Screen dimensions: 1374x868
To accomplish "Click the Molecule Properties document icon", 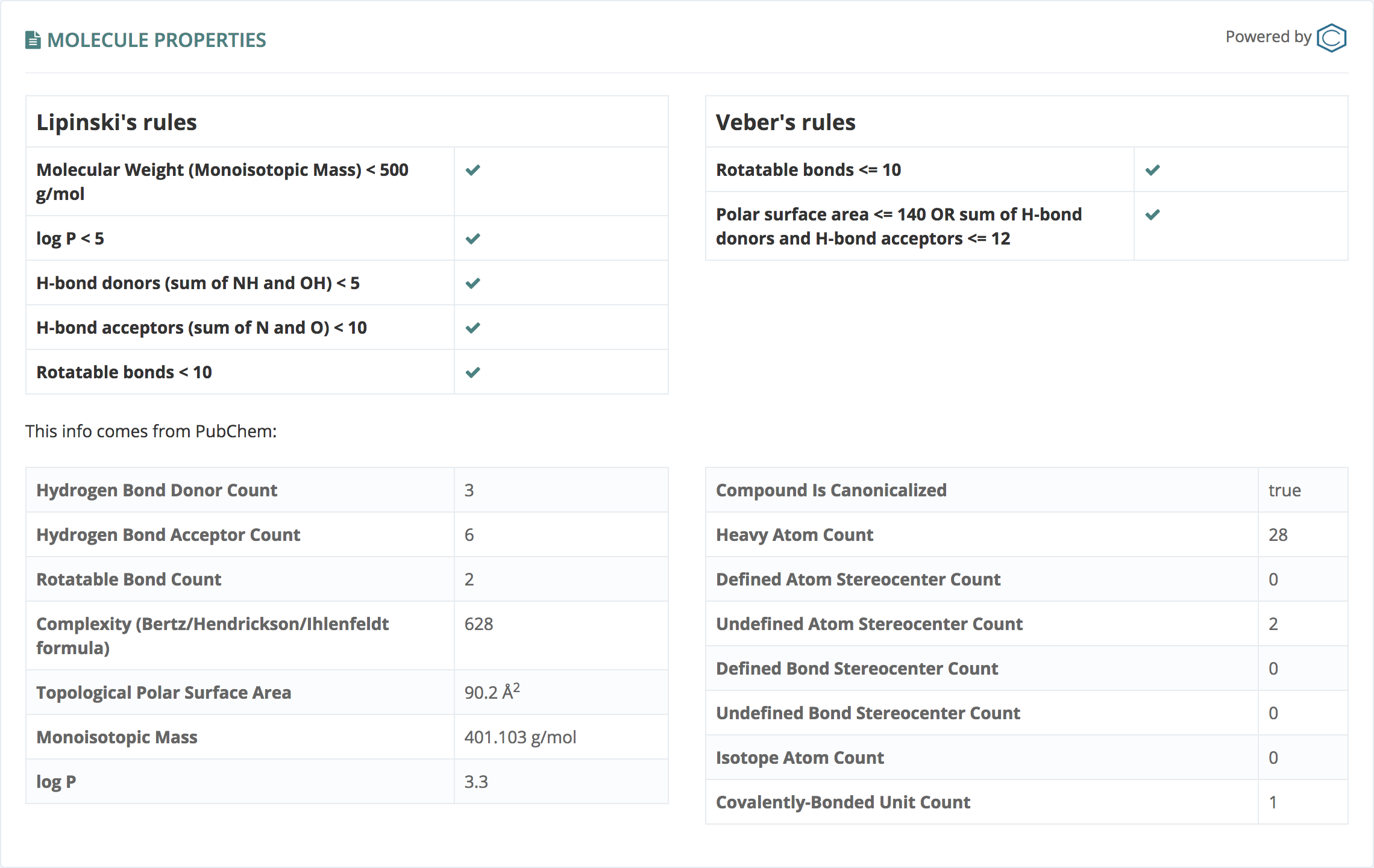I will point(33,40).
